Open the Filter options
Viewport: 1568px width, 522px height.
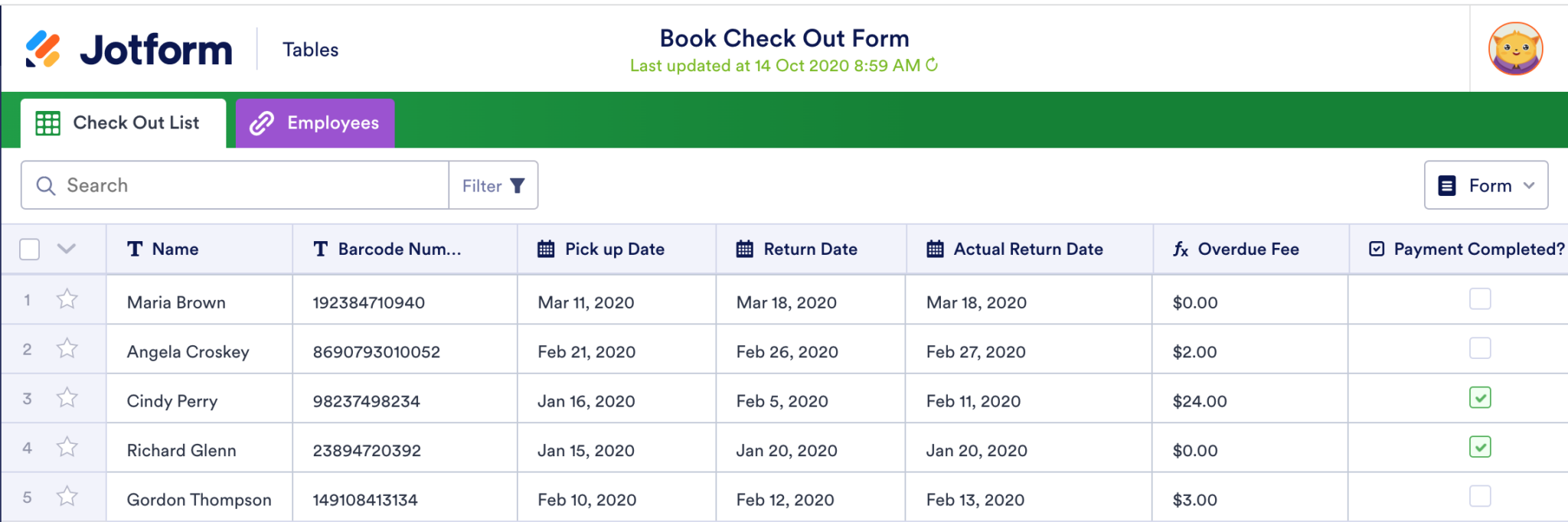pos(492,185)
